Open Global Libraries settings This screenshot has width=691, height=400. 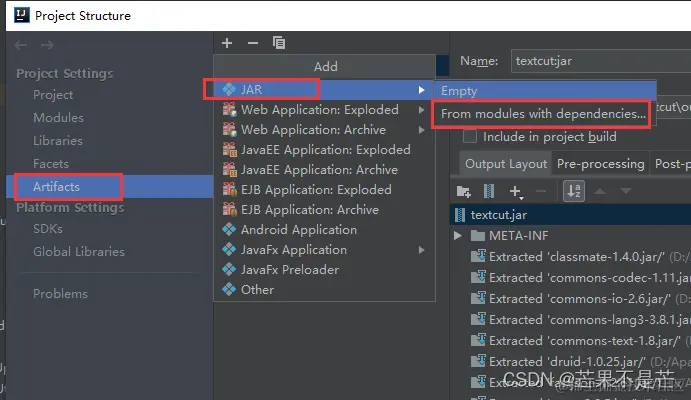[x=79, y=252]
